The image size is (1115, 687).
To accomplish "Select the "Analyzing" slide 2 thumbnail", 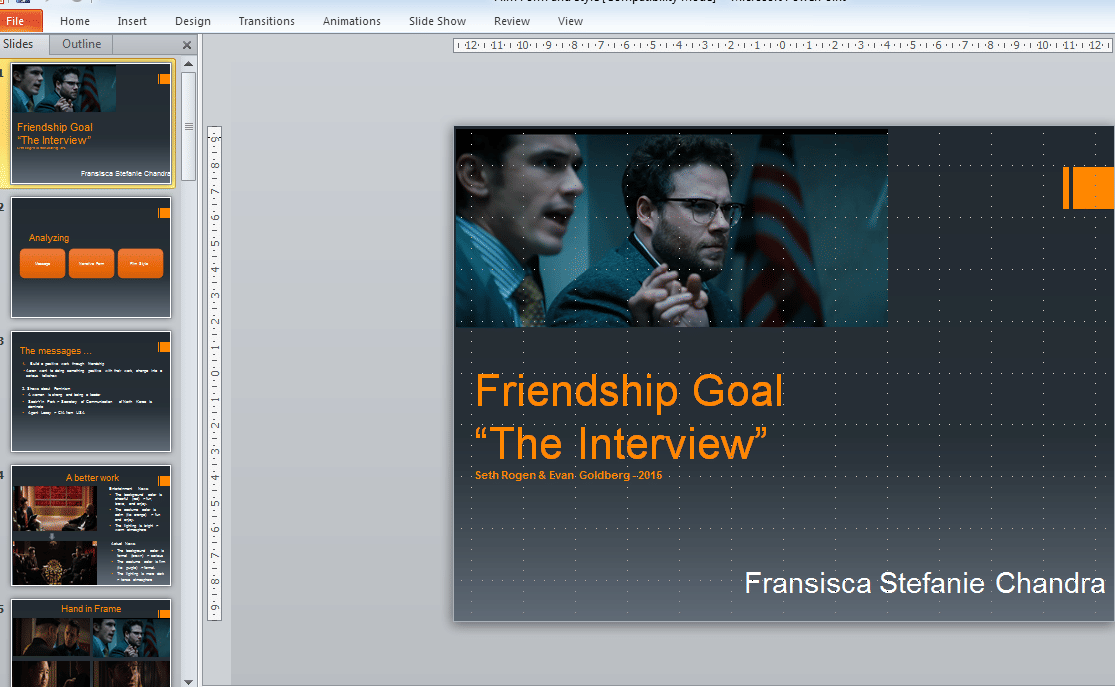I will pyautogui.click(x=91, y=257).
